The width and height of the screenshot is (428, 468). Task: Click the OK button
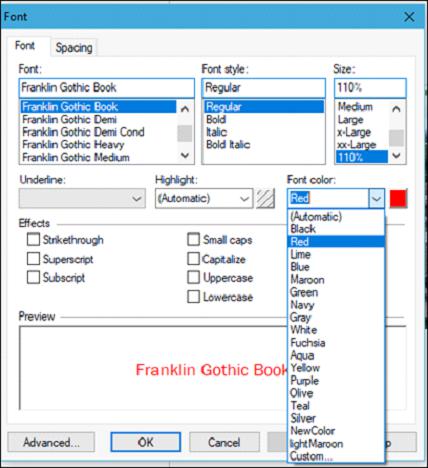click(146, 442)
